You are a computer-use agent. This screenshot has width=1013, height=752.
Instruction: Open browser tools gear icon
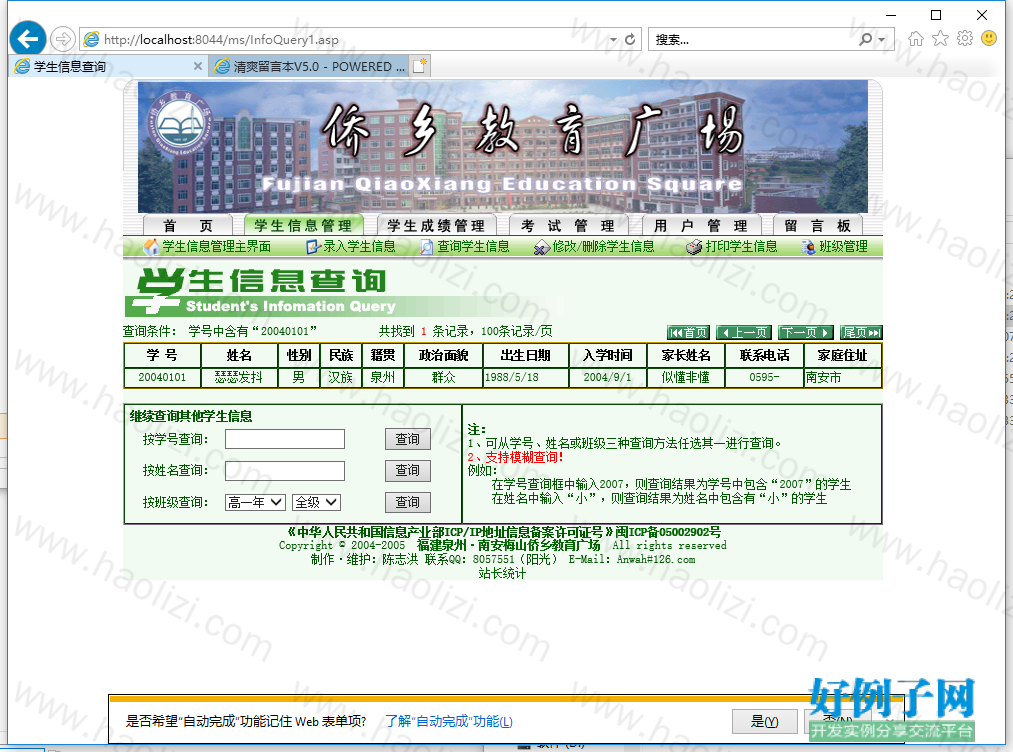(x=965, y=39)
